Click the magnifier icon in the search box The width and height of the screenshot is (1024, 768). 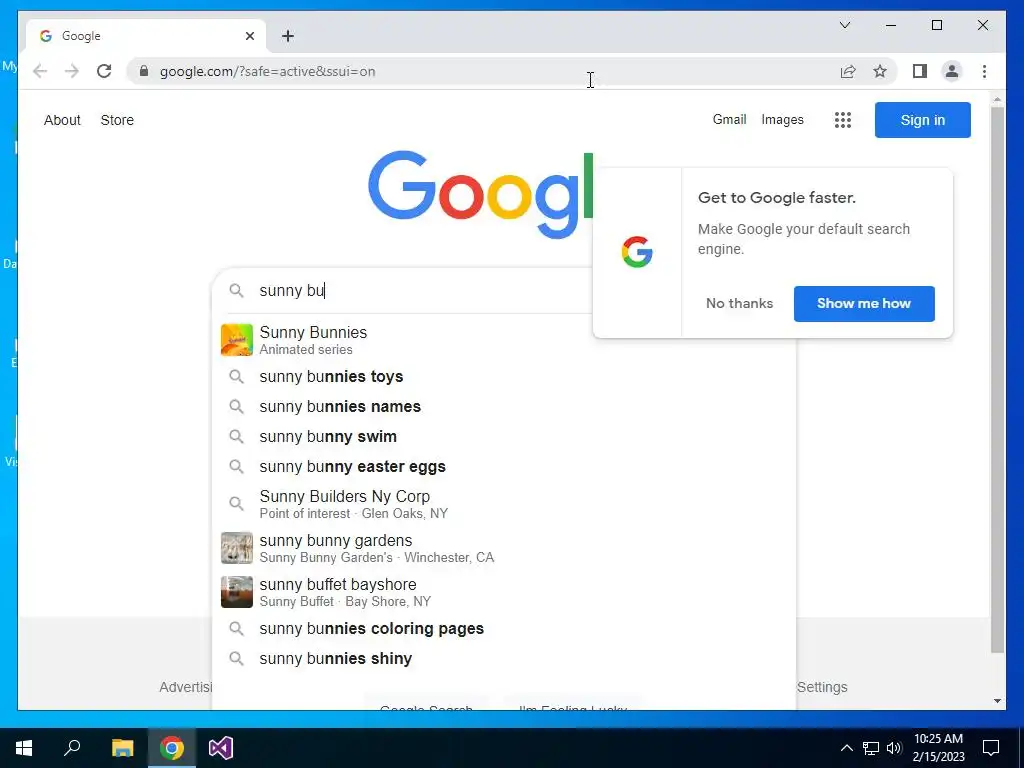[x=236, y=291]
